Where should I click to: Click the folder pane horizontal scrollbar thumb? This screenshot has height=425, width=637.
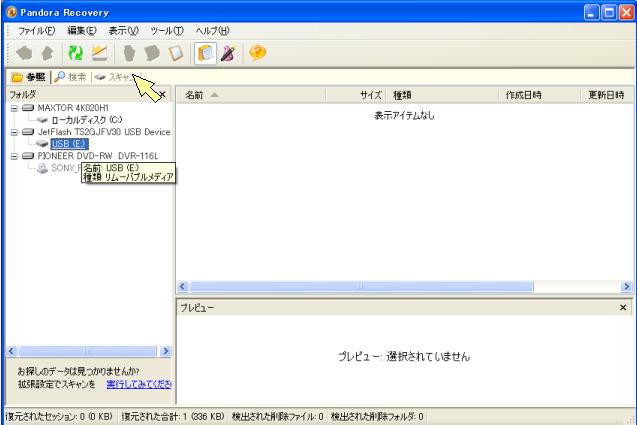tap(88, 351)
